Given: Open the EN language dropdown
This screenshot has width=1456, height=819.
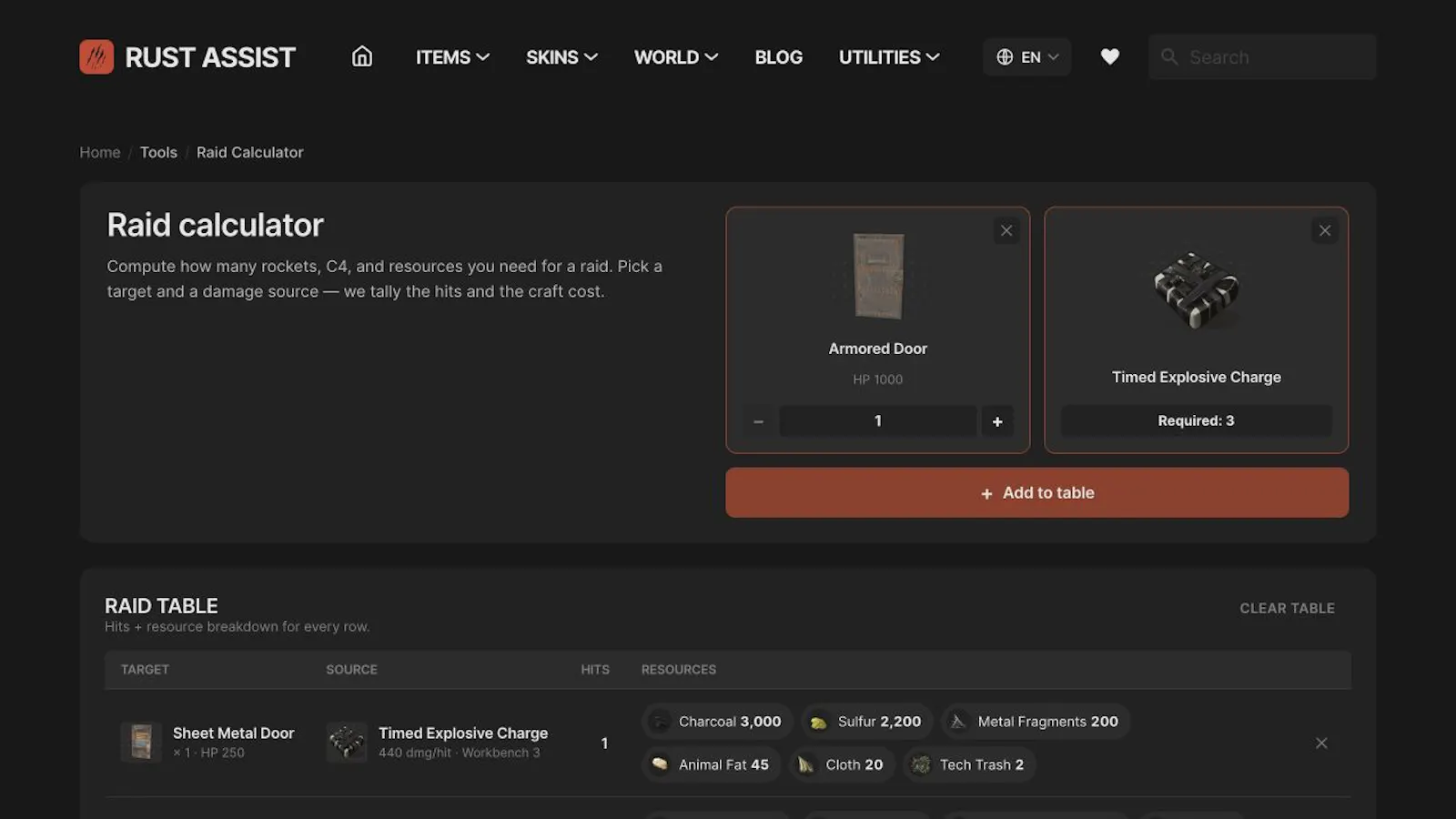Looking at the screenshot, I should point(1027,56).
